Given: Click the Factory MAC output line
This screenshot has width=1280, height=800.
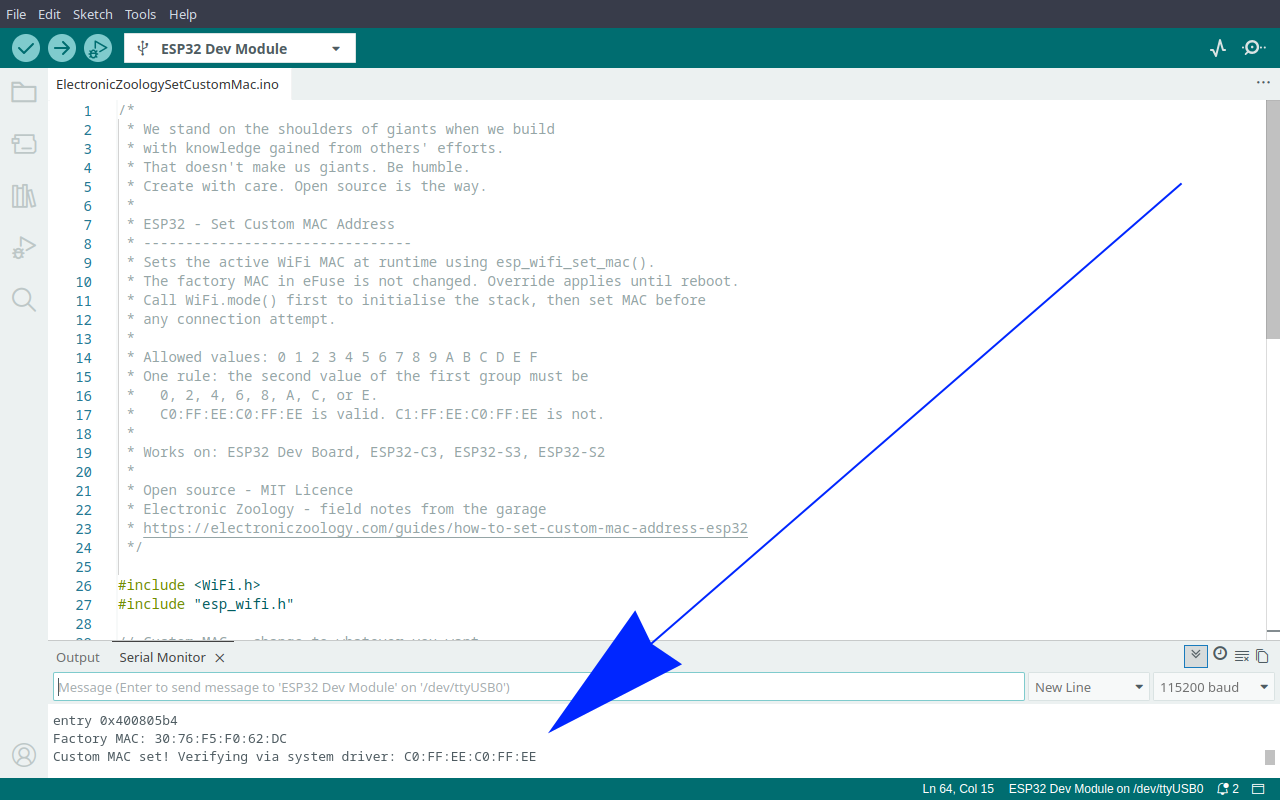Looking at the screenshot, I should tap(170, 738).
